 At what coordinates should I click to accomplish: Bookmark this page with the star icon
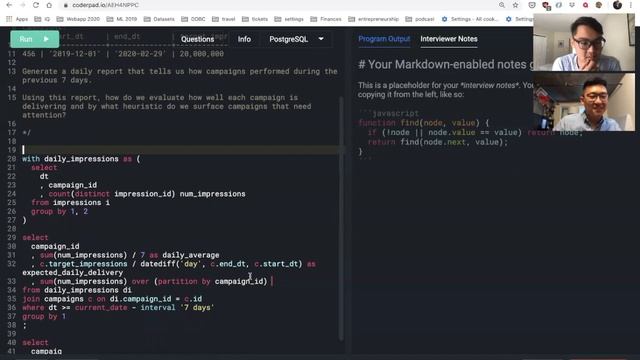(516, 5)
